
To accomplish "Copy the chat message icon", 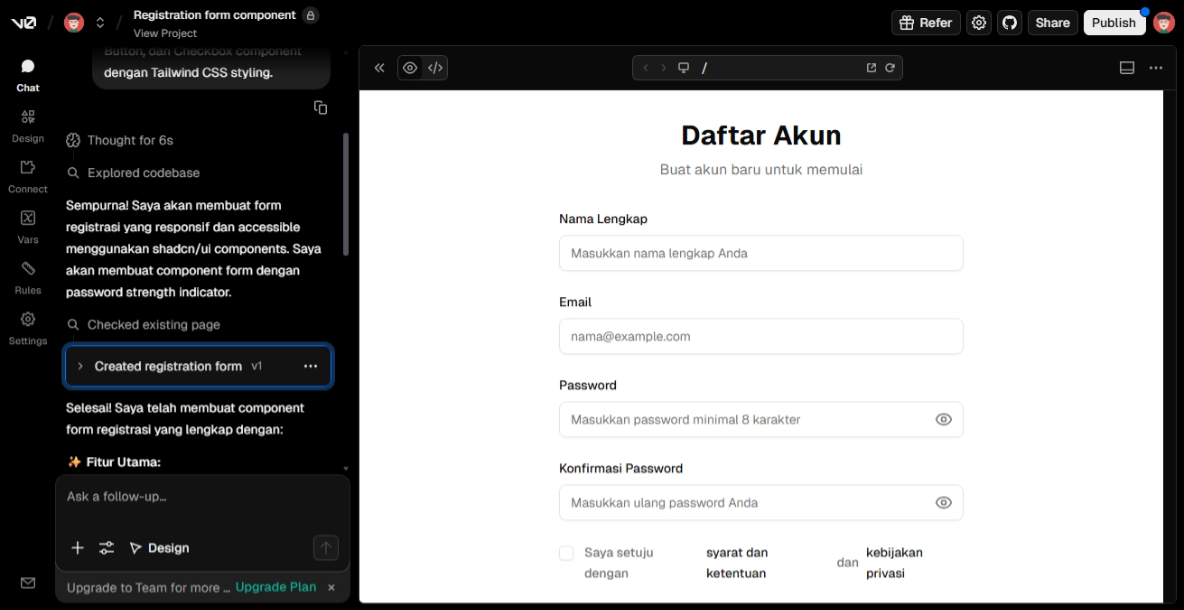I will pyautogui.click(x=320, y=108).
